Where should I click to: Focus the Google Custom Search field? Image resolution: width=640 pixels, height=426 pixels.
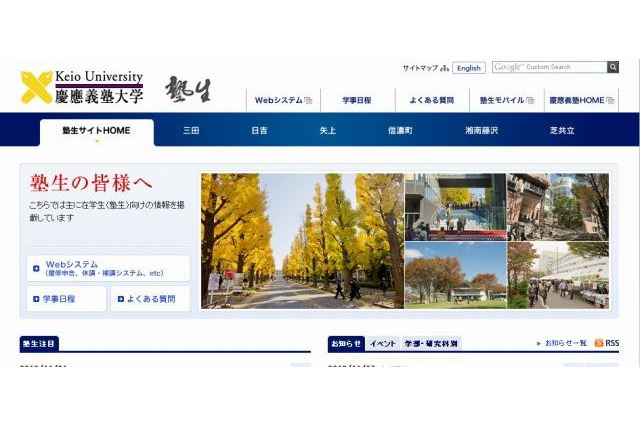pyautogui.click(x=549, y=67)
